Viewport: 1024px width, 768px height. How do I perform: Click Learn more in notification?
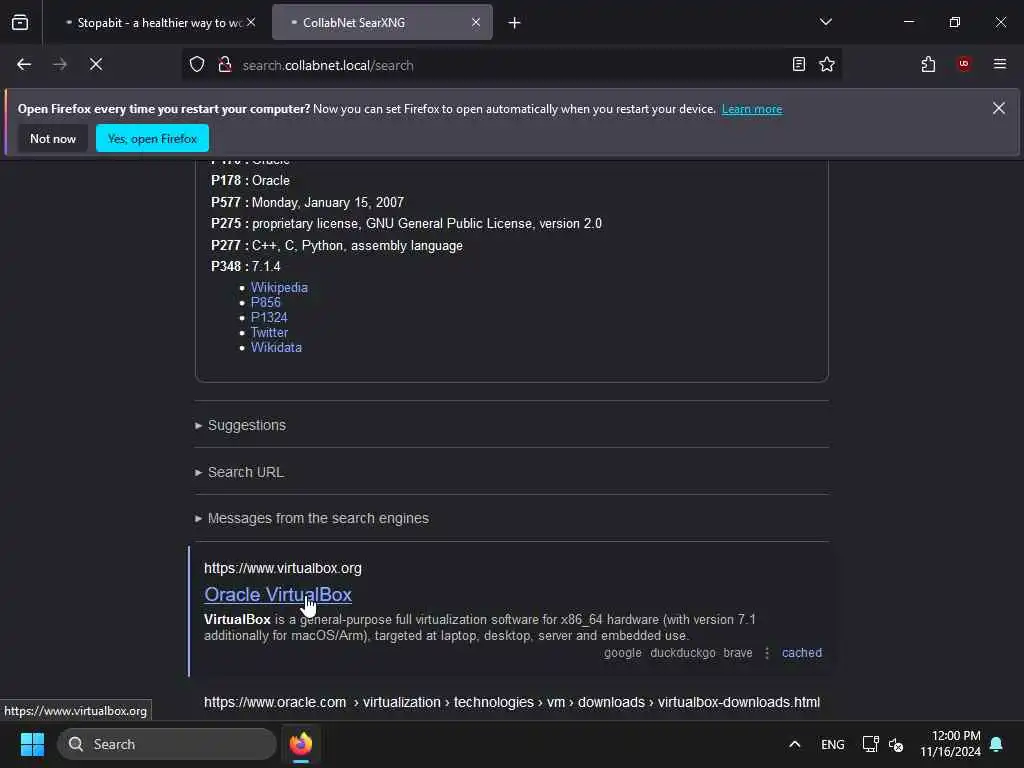(752, 109)
